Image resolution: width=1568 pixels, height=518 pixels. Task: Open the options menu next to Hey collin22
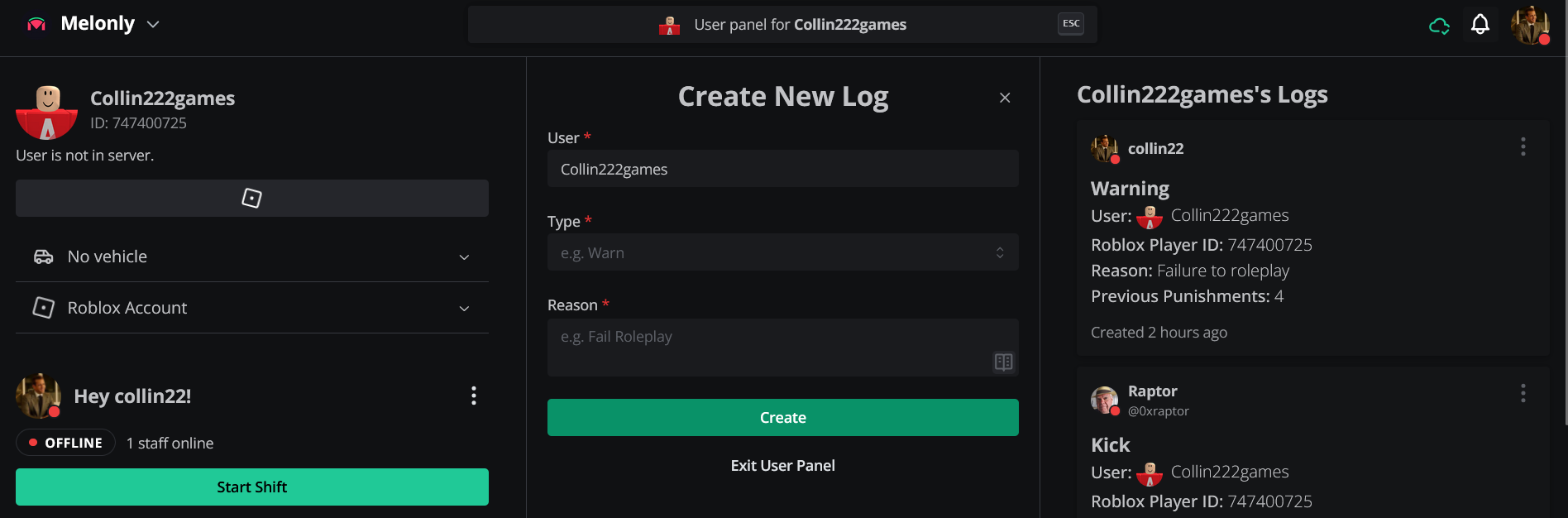pos(473,396)
